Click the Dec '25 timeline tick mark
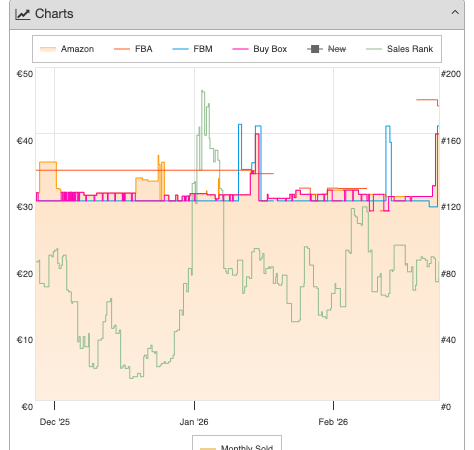 tap(54, 405)
